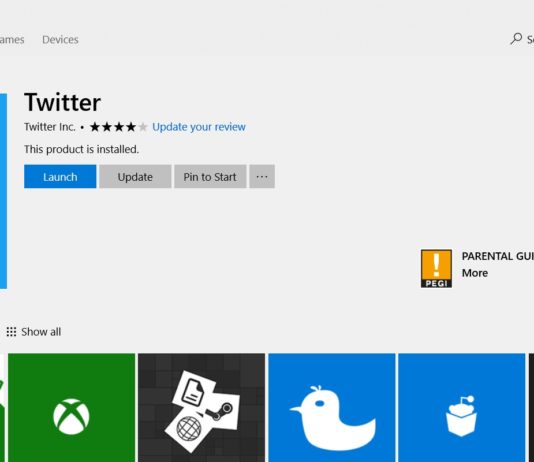This screenshot has width=534, height=462.
Task: Click the star rating for Twitter
Action: click(119, 127)
